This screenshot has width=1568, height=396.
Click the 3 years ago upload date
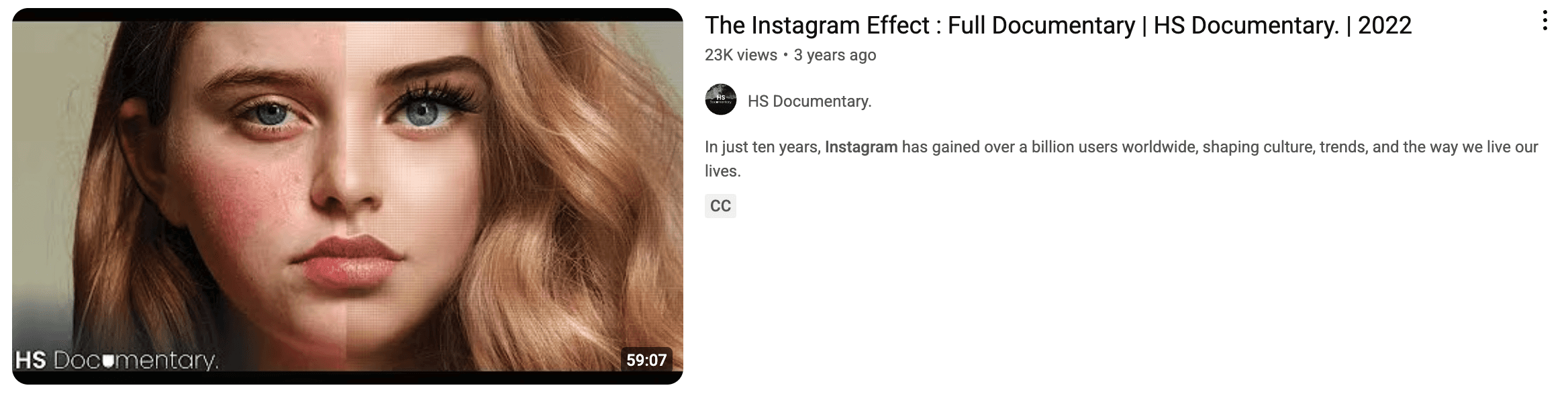(x=834, y=55)
